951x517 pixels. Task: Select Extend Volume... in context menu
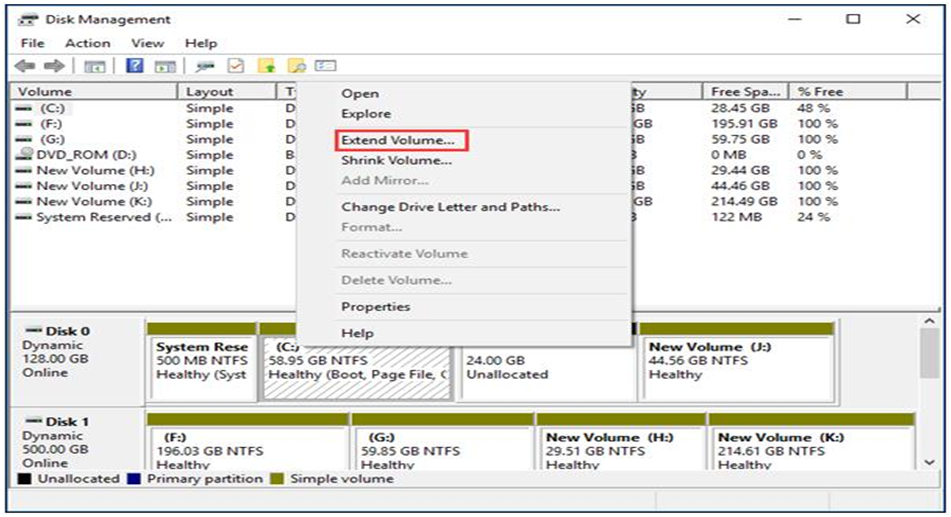tap(398, 140)
